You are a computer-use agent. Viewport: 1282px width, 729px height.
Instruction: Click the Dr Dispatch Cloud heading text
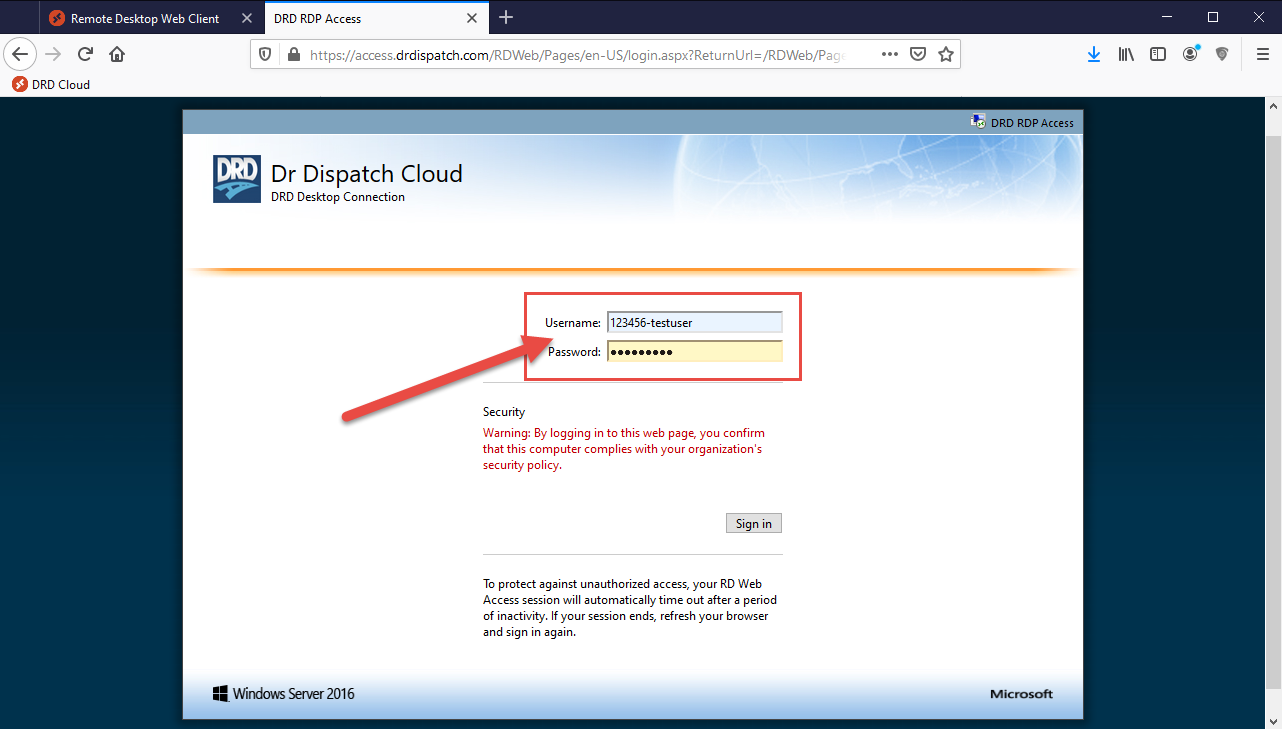pyautogui.click(x=367, y=173)
